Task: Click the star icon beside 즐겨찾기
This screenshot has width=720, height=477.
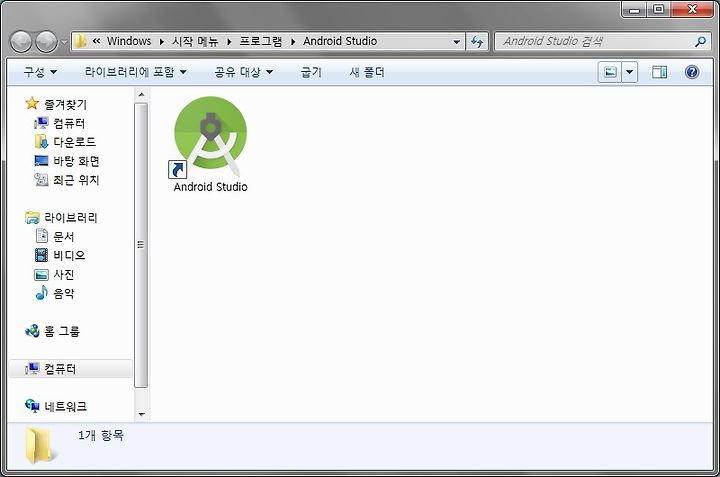Action: pos(32,103)
